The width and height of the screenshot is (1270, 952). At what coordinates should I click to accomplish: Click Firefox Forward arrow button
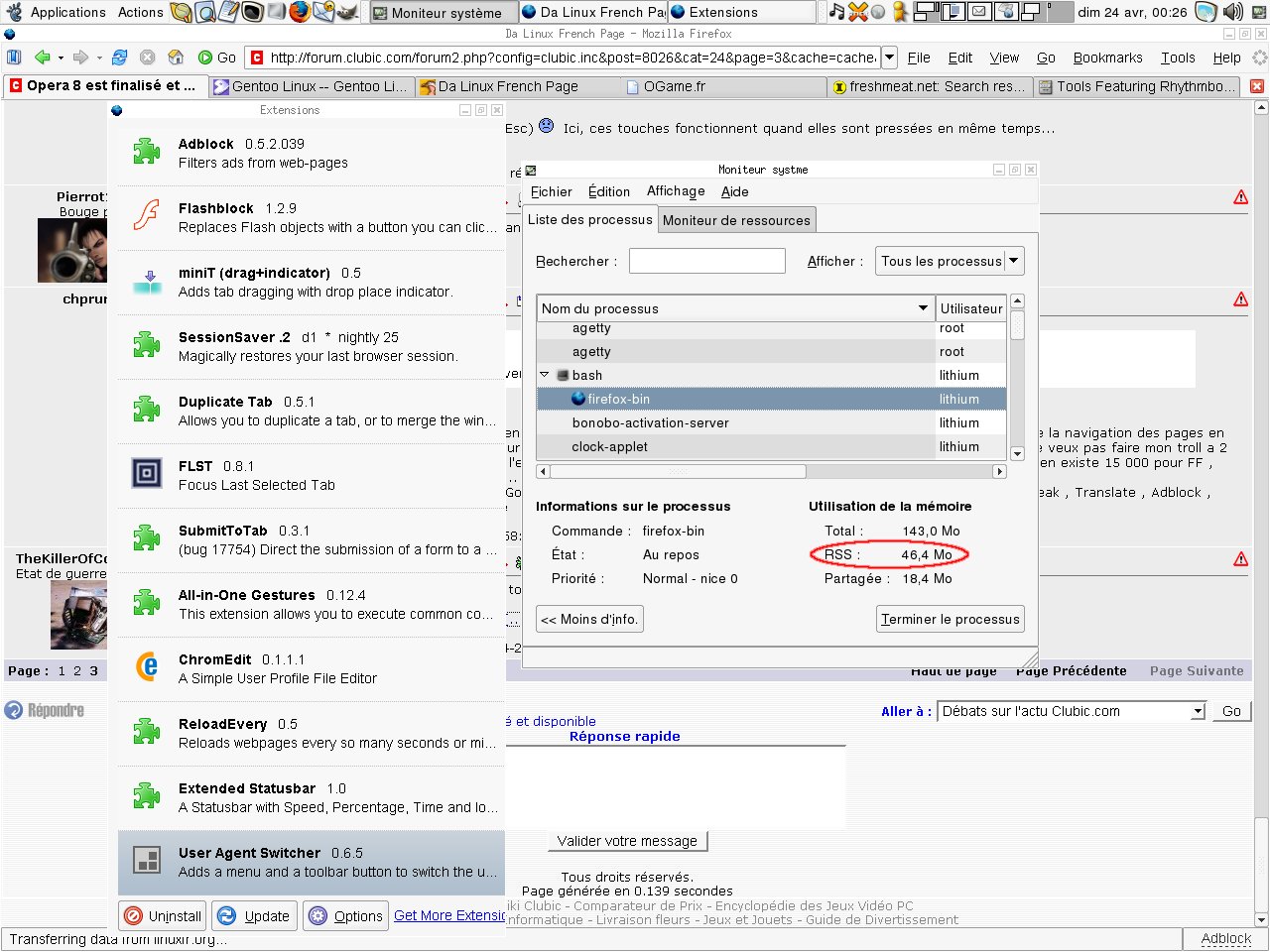[81, 58]
